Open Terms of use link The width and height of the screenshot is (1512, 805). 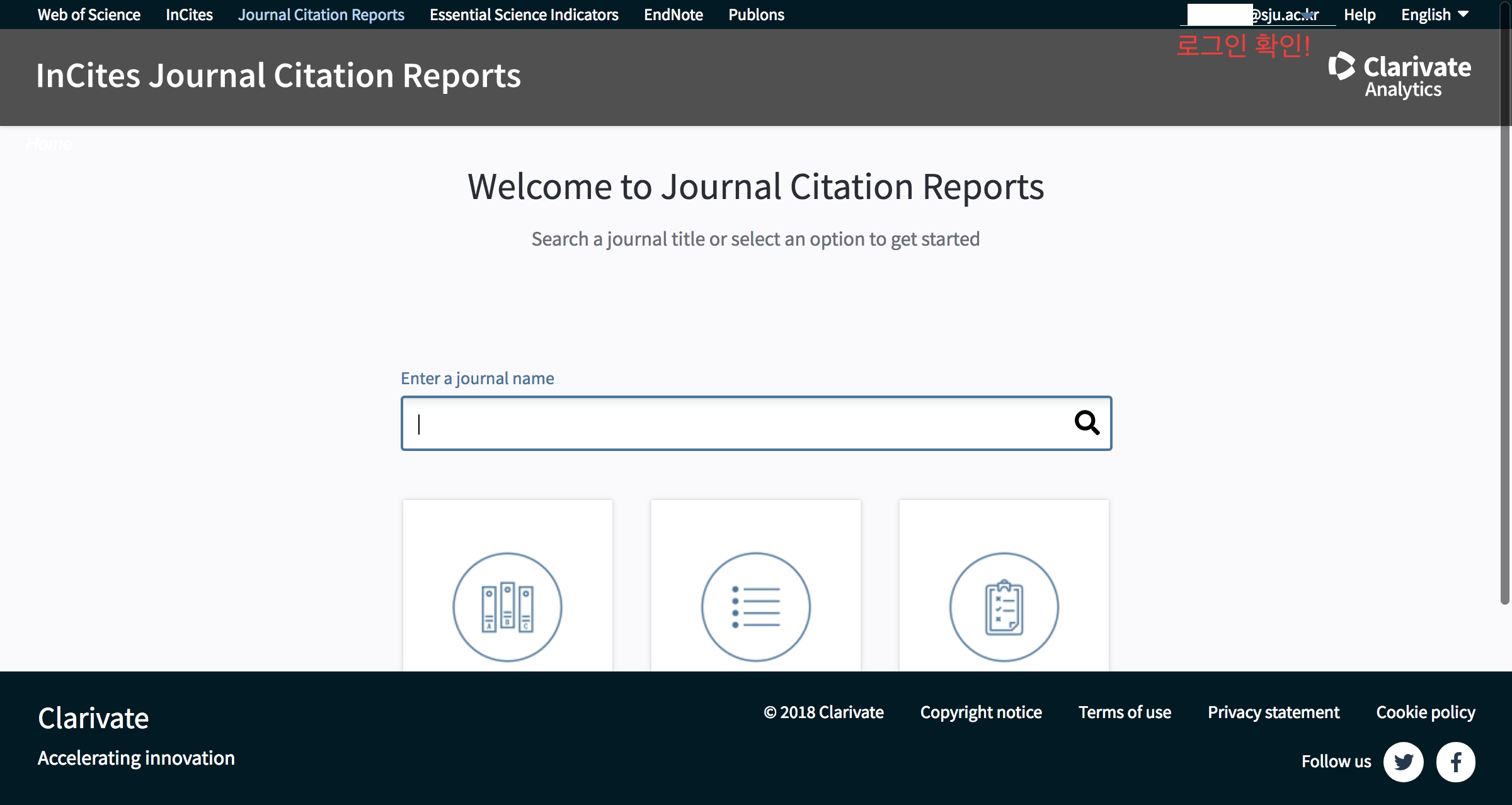pos(1125,712)
